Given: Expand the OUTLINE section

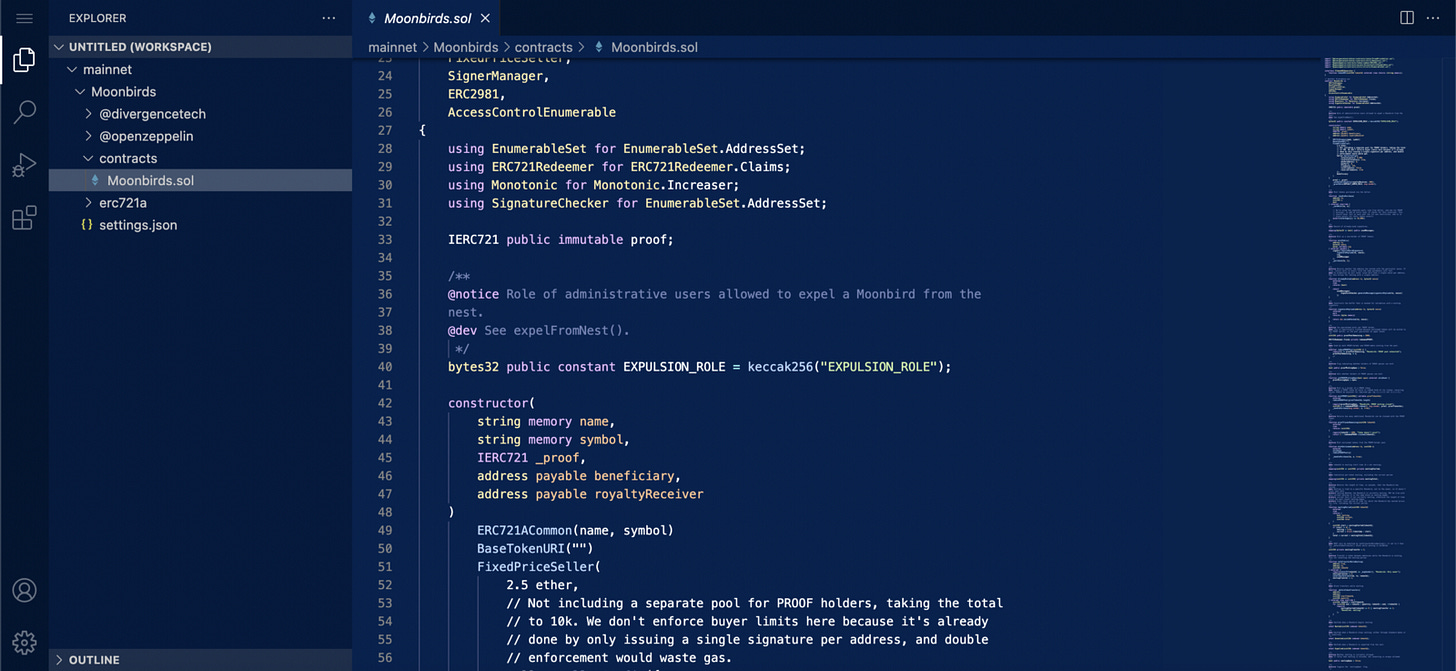Looking at the screenshot, I should click(200, 660).
